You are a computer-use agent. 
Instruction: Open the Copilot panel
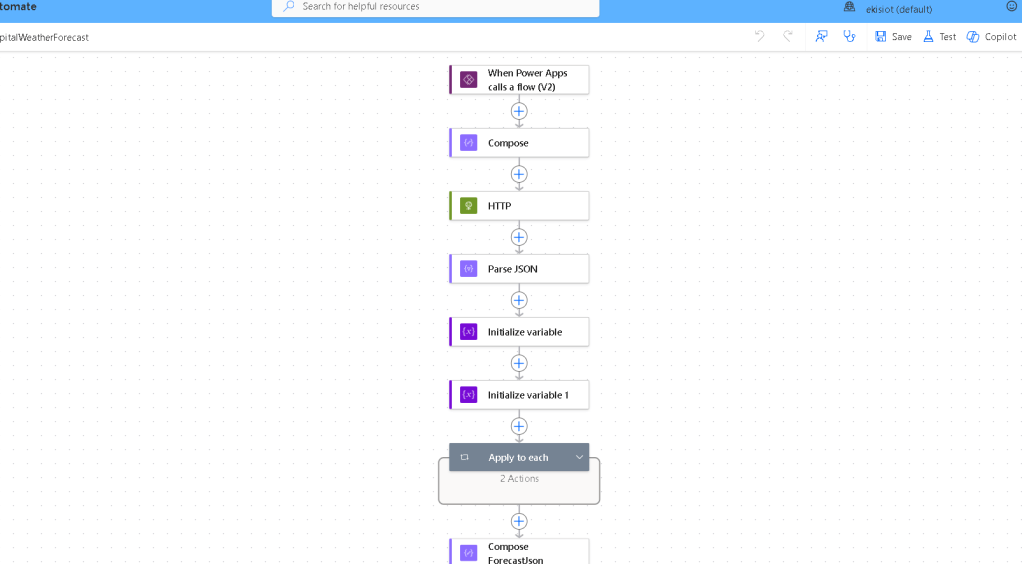[991, 36]
